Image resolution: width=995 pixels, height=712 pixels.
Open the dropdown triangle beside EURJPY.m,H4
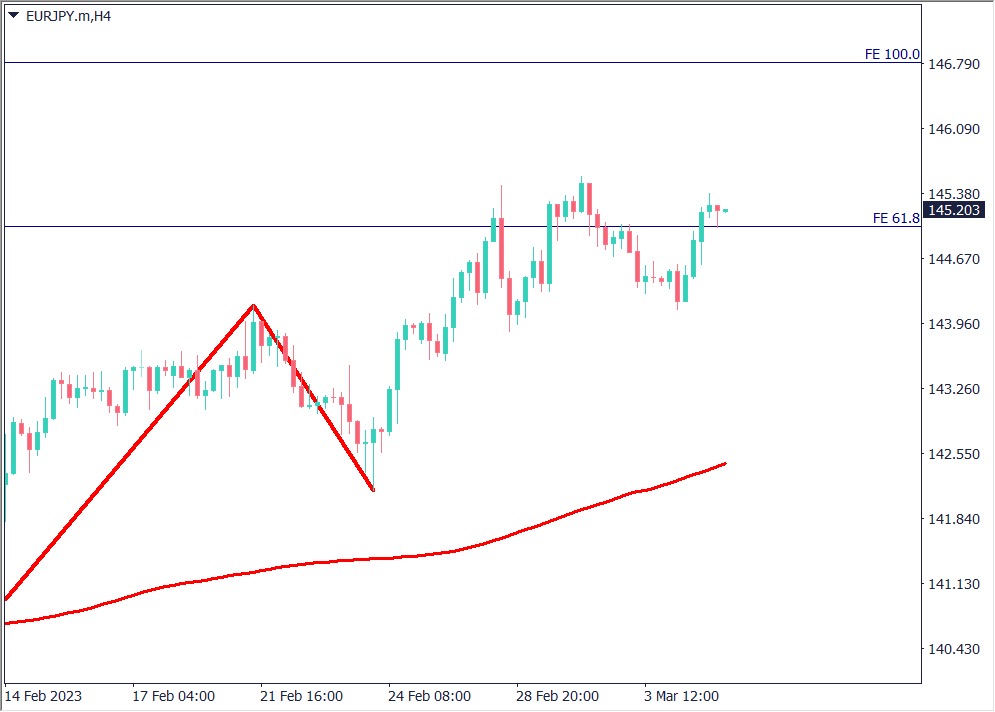click(x=13, y=16)
